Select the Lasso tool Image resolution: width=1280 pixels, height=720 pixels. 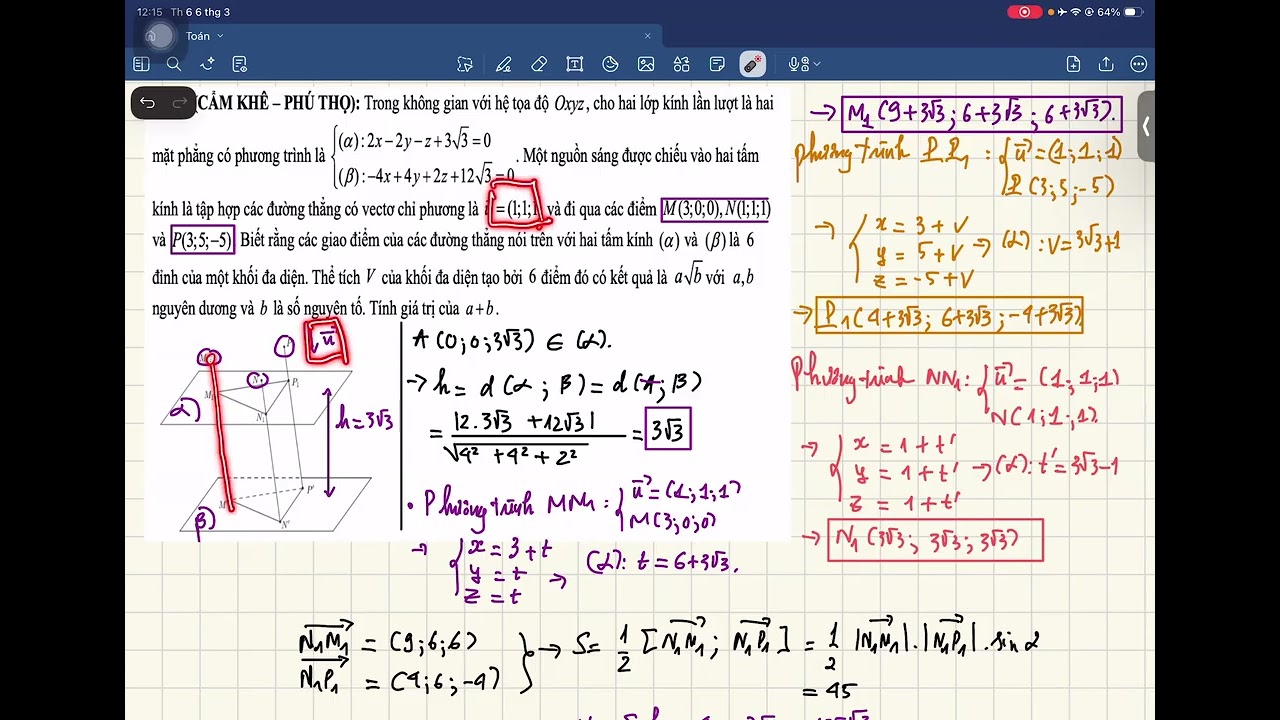coord(465,64)
